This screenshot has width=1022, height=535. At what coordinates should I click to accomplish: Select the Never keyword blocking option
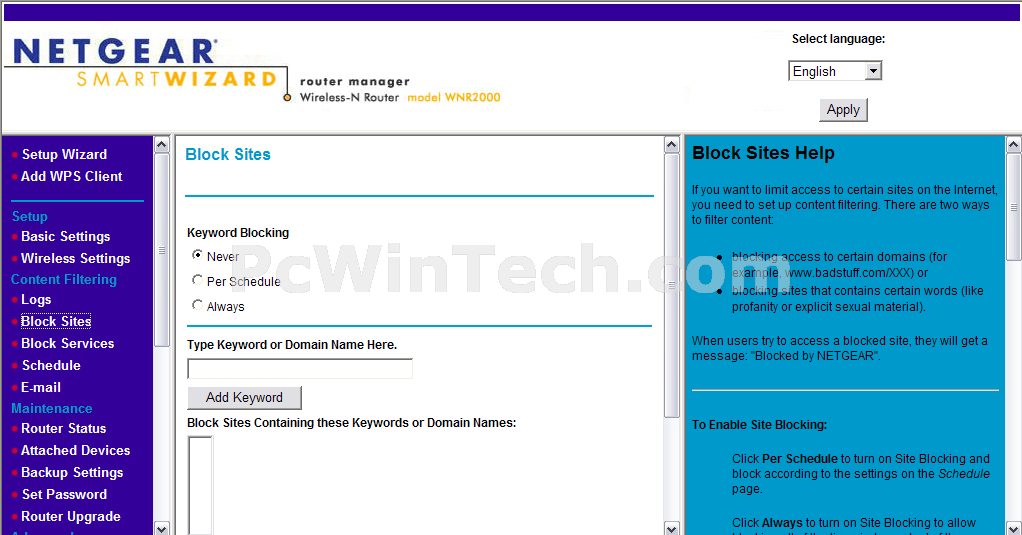coord(197,255)
